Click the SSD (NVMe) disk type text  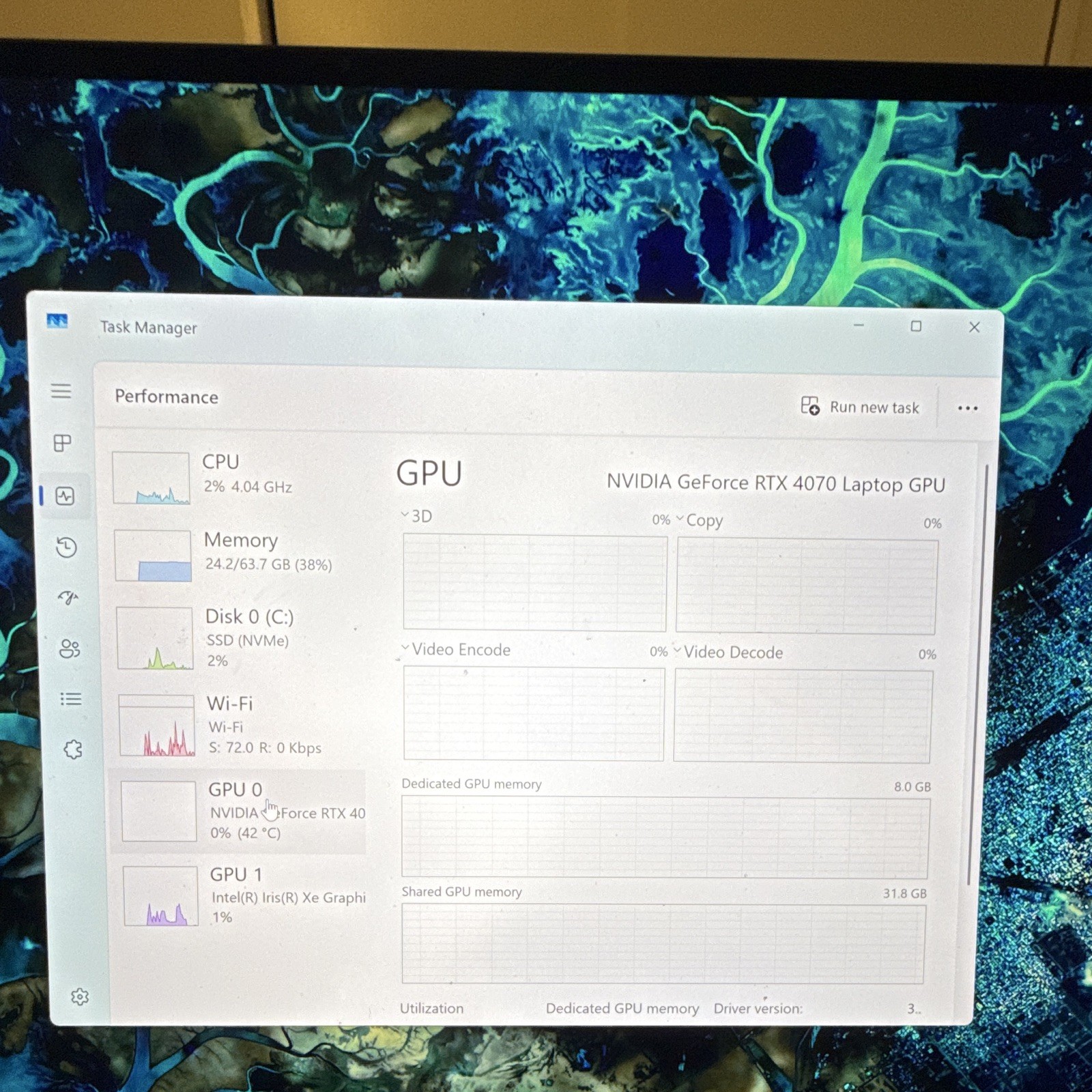pyautogui.click(x=248, y=640)
